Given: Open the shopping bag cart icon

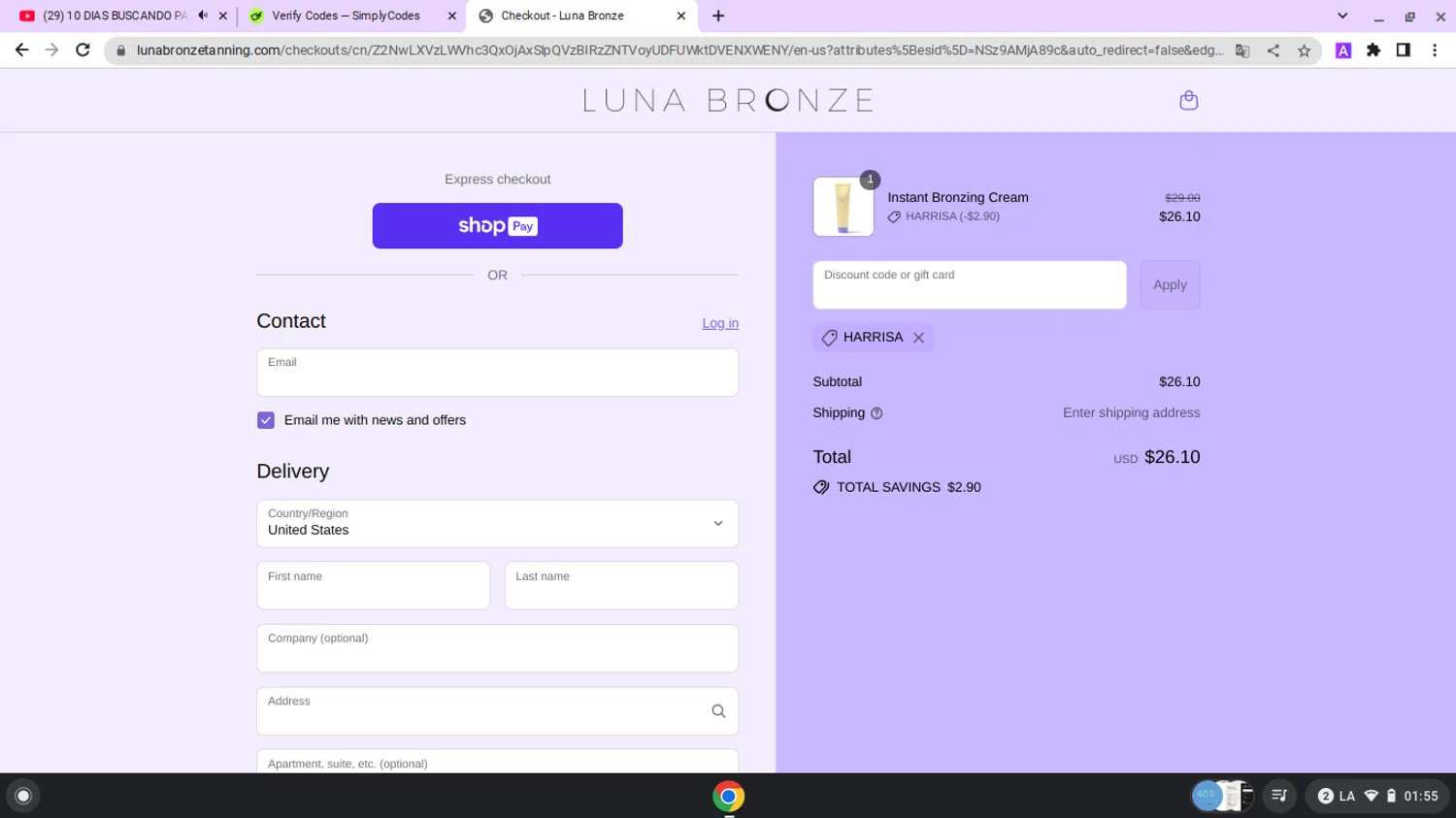Looking at the screenshot, I should (x=1188, y=100).
